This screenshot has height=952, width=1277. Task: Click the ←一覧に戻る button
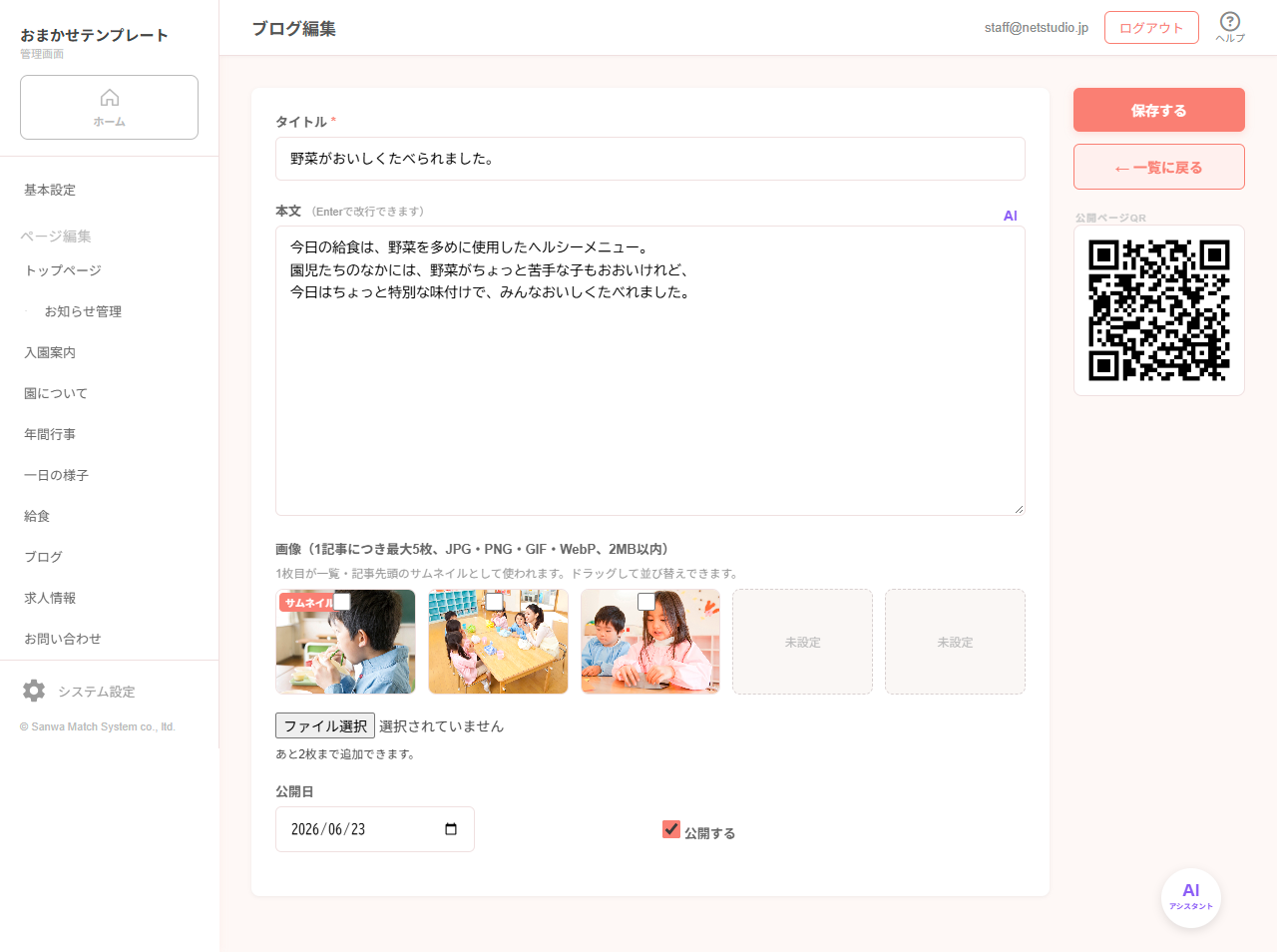pyautogui.click(x=1159, y=167)
